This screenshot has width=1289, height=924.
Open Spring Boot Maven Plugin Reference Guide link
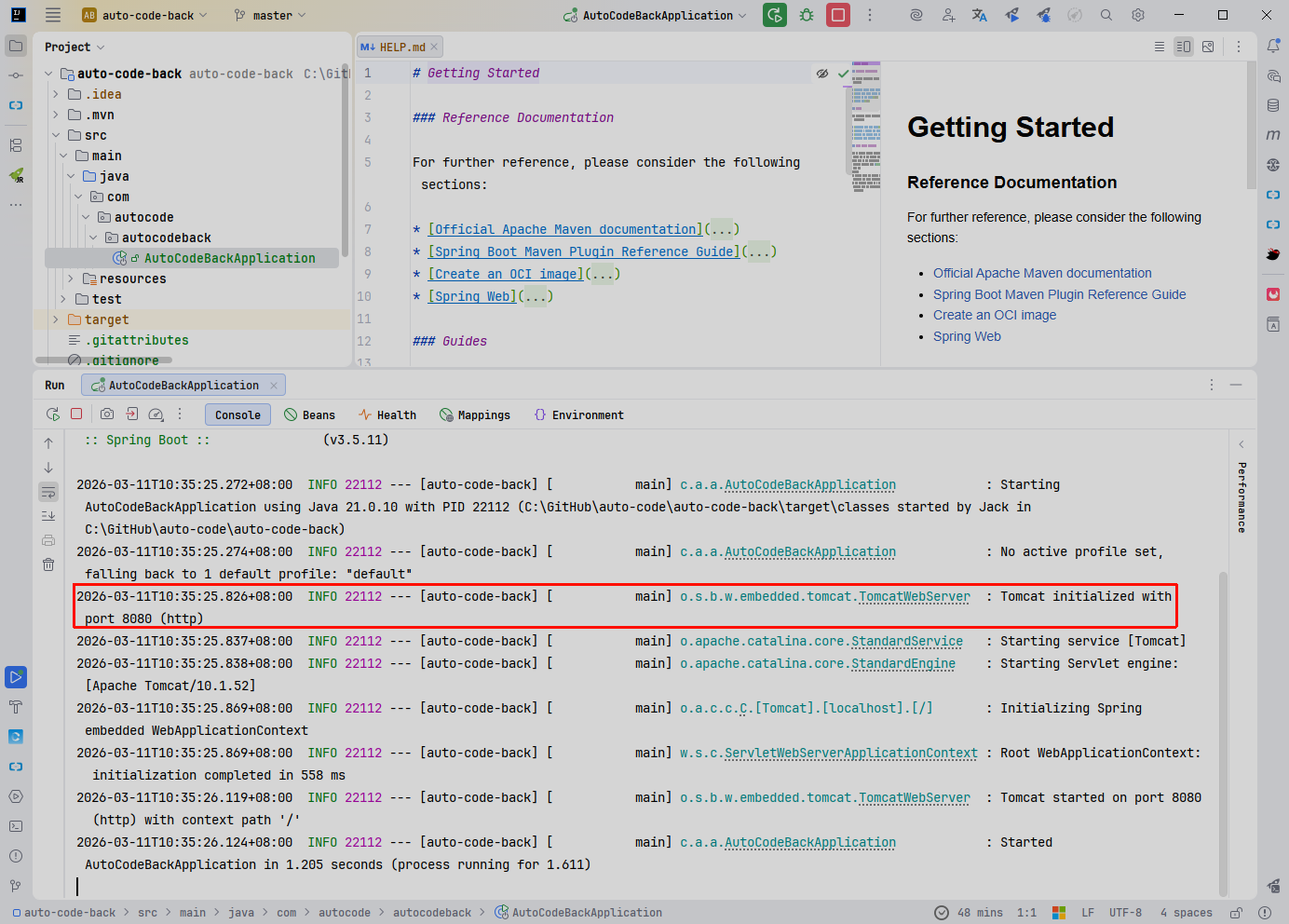[x=1060, y=294]
